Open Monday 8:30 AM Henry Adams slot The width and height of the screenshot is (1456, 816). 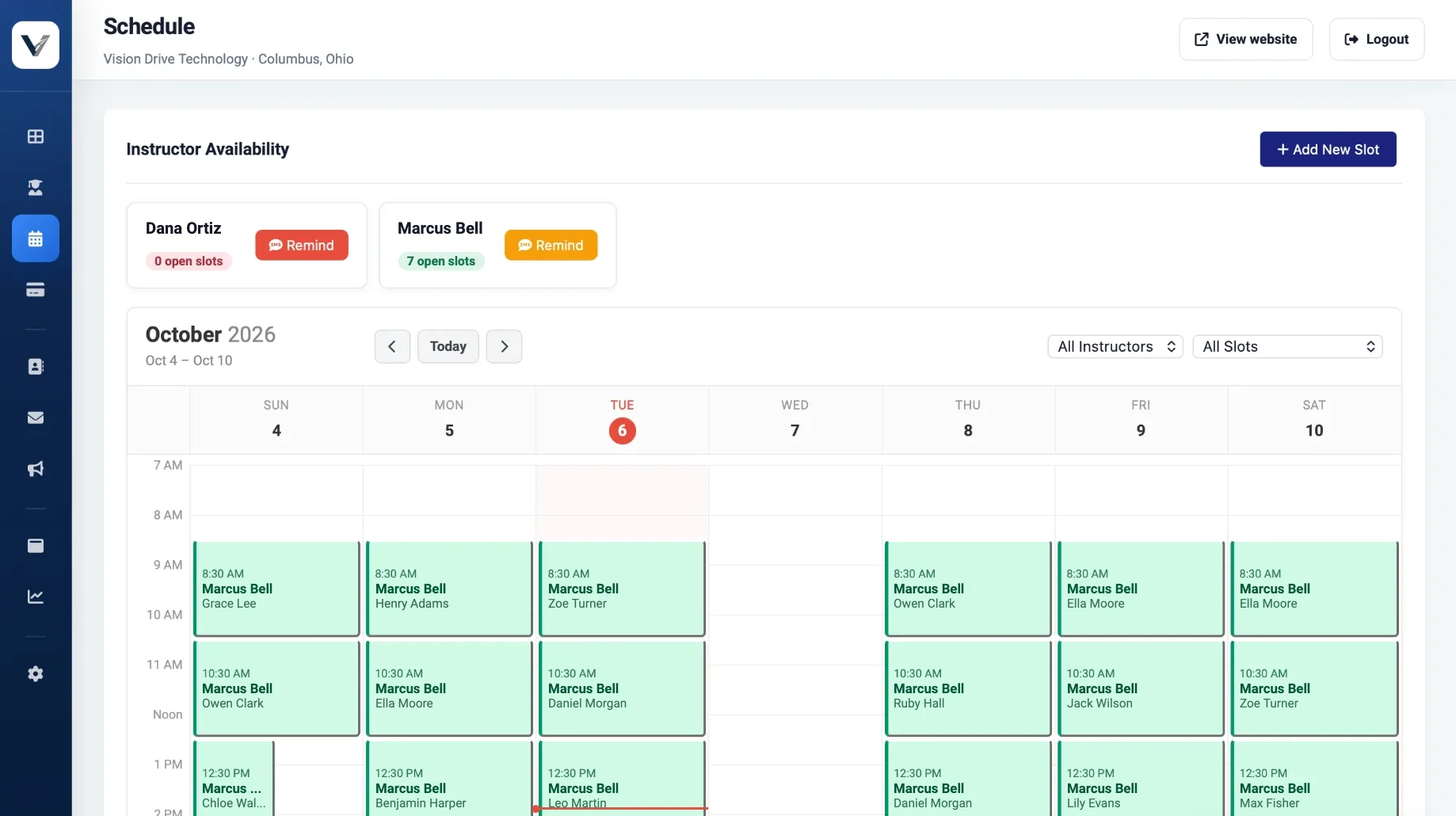pyautogui.click(x=449, y=589)
